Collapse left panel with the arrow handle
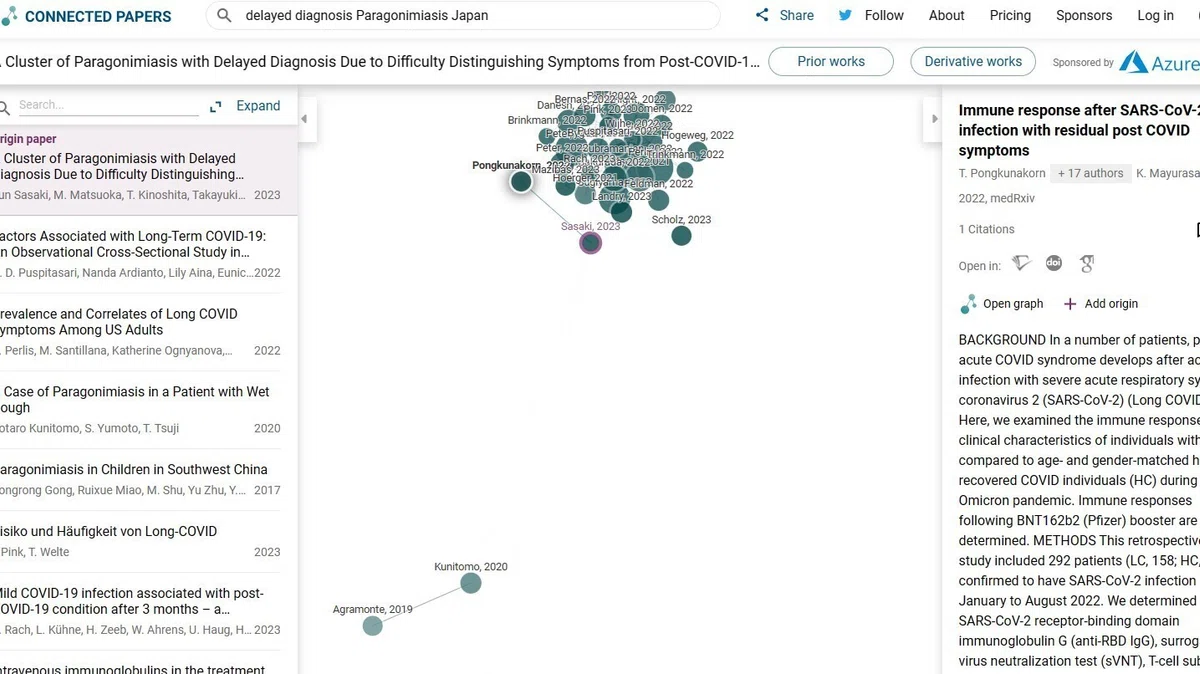1200x674 pixels. tap(304, 119)
